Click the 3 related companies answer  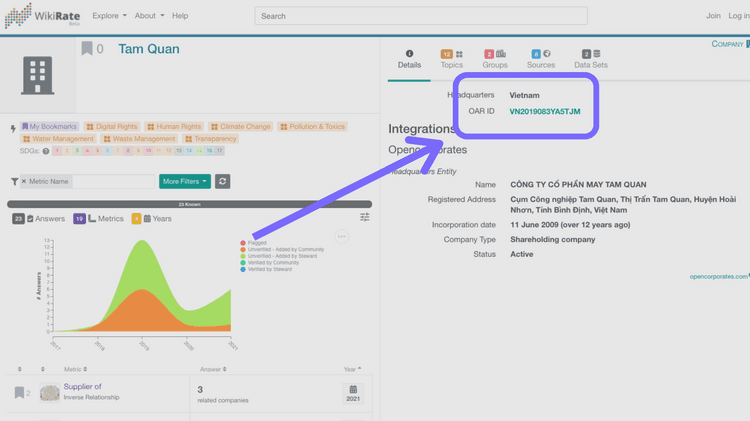tap(223, 394)
